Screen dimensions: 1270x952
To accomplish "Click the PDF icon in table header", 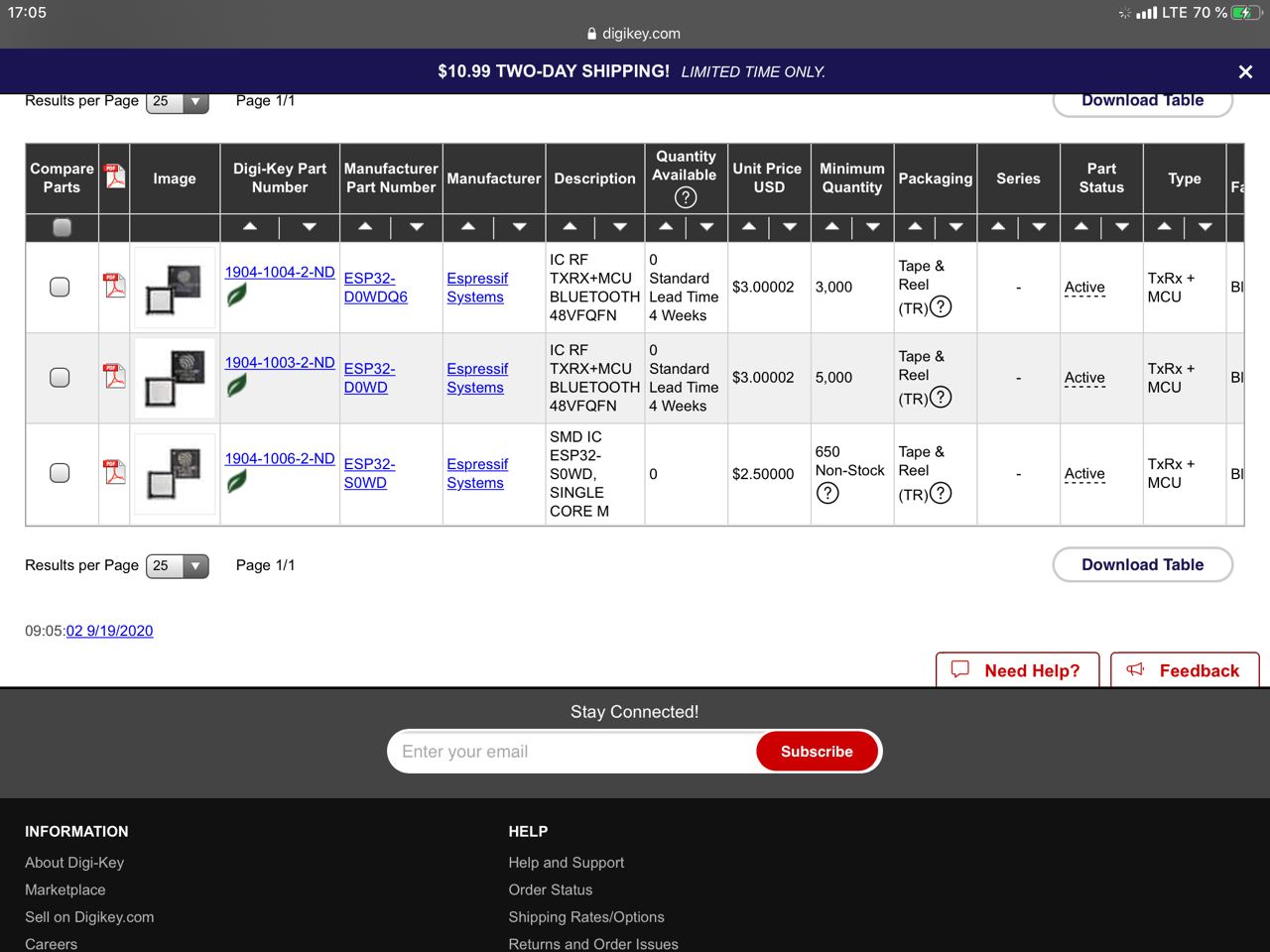I will click(x=114, y=177).
